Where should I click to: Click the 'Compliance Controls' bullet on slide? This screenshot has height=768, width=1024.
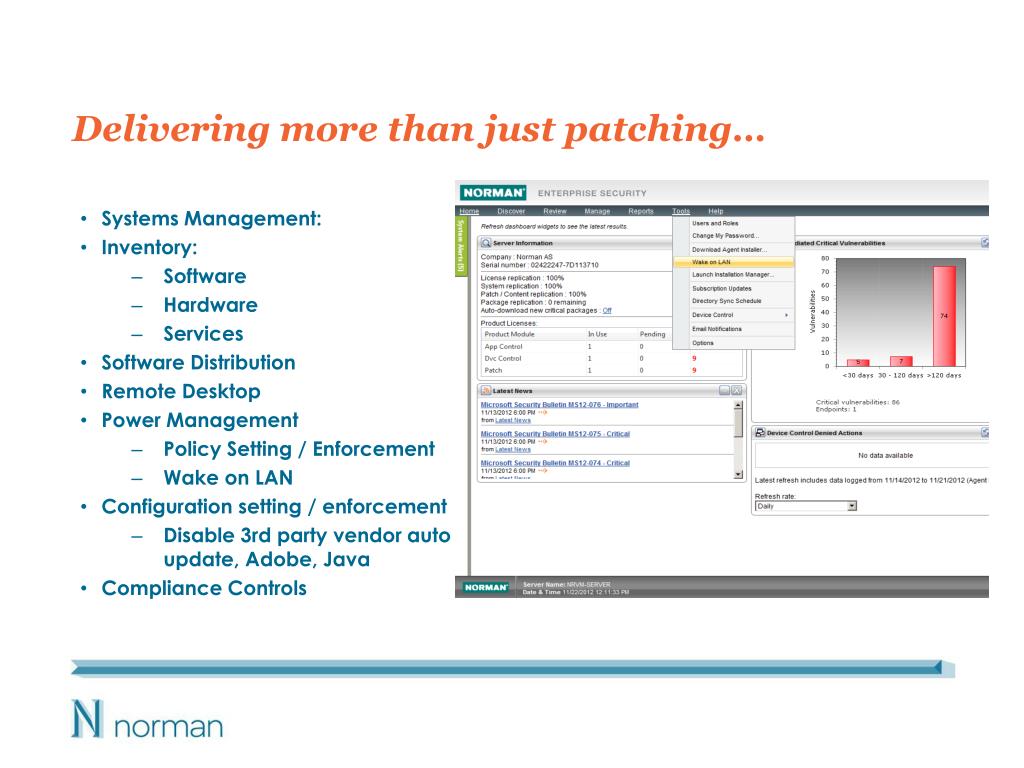click(204, 588)
